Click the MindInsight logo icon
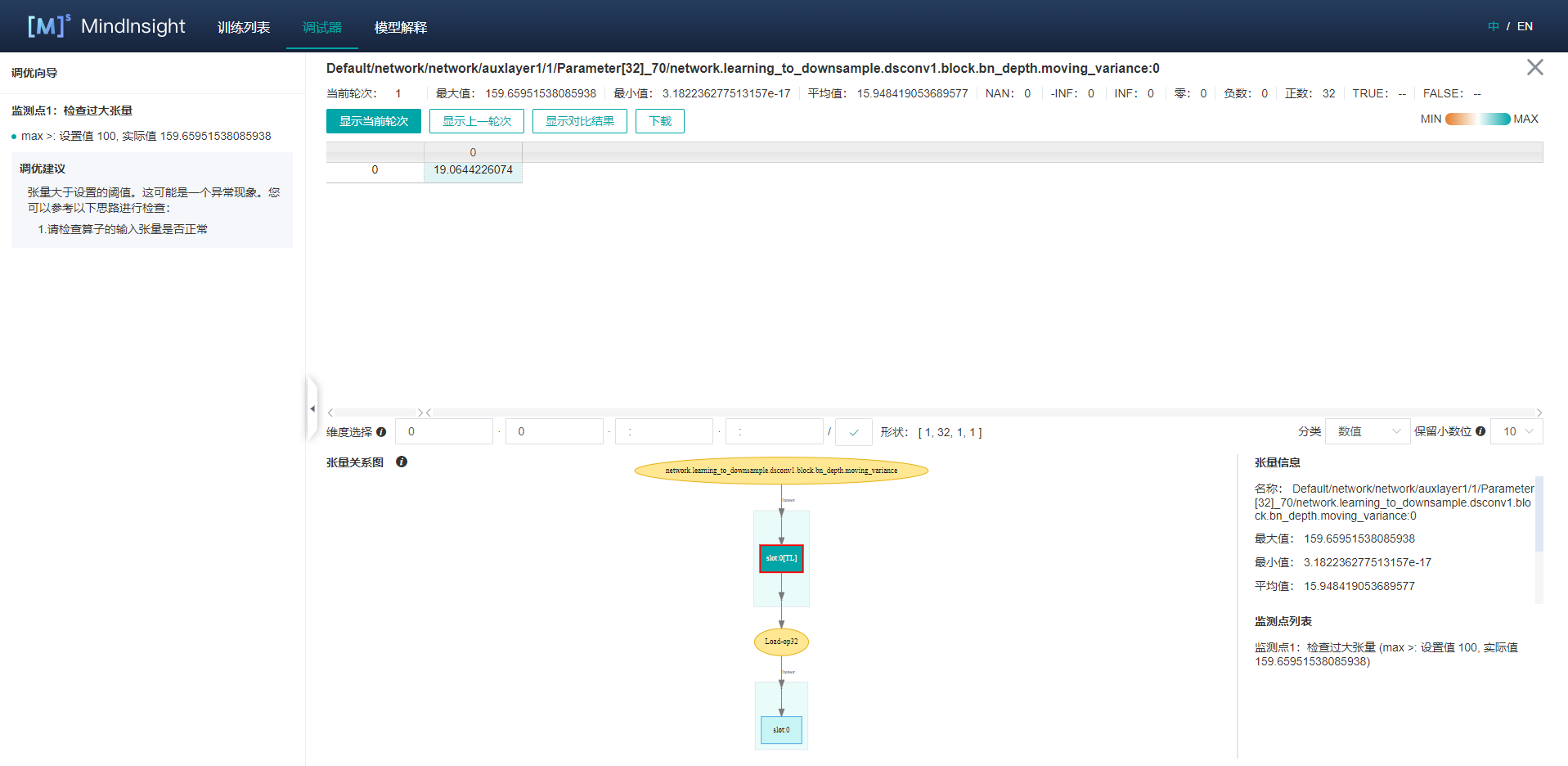 click(47, 26)
